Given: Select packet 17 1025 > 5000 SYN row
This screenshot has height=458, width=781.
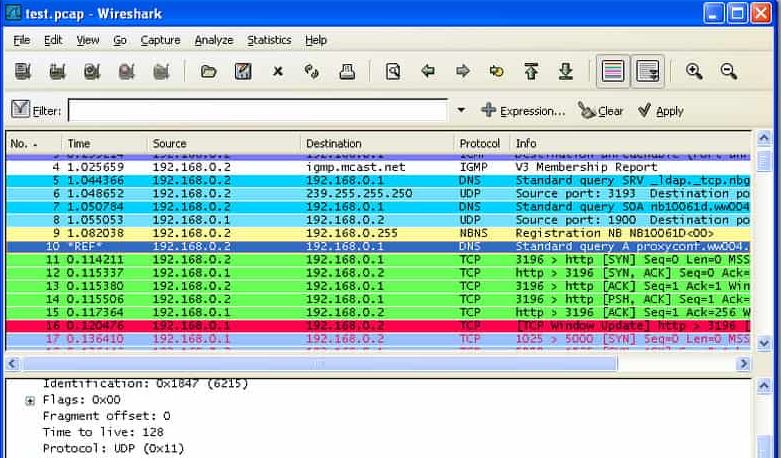Looking at the screenshot, I should 378,339.
